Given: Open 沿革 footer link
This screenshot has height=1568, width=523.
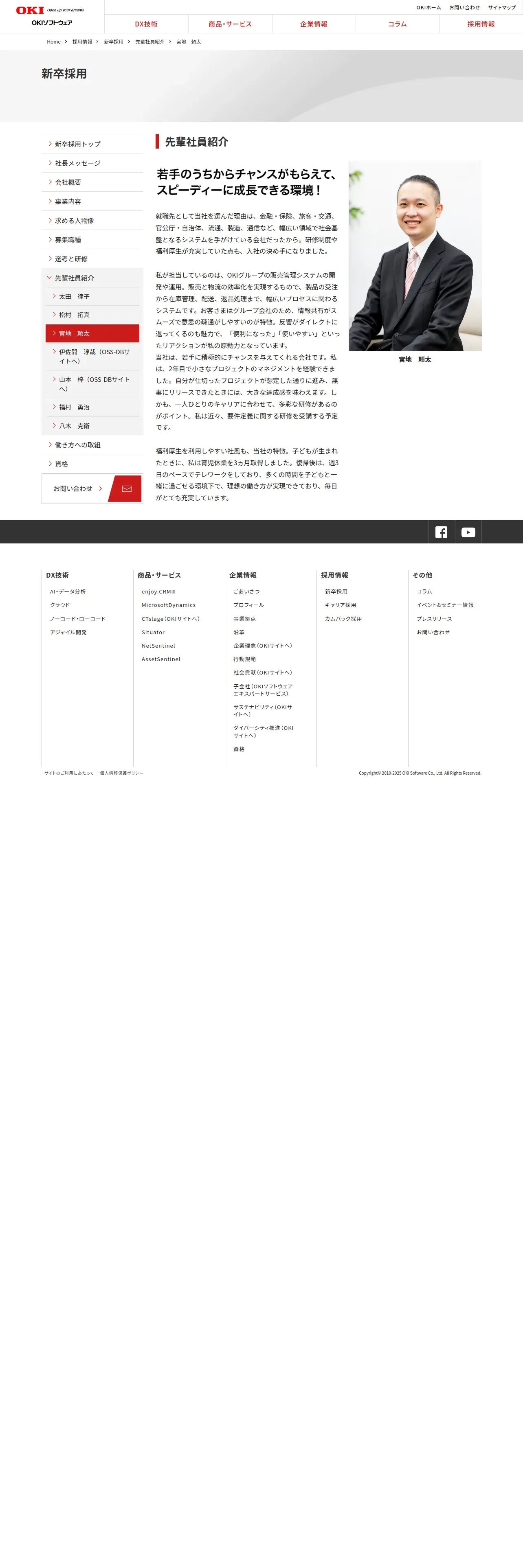Looking at the screenshot, I should (x=239, y=633).
